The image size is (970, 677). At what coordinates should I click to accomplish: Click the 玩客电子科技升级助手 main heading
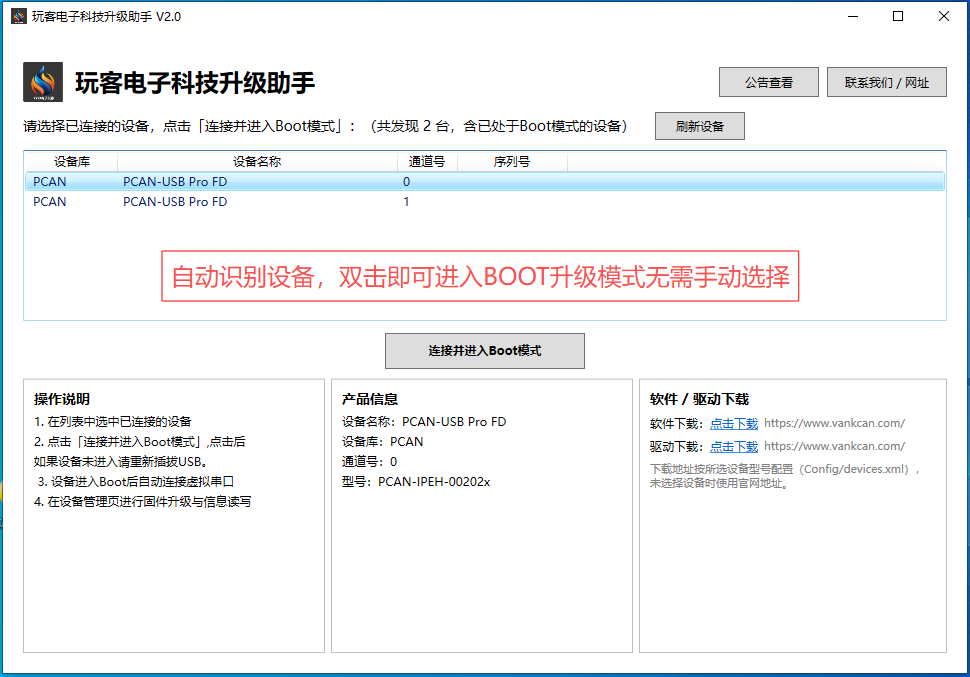tap(195, 82)
